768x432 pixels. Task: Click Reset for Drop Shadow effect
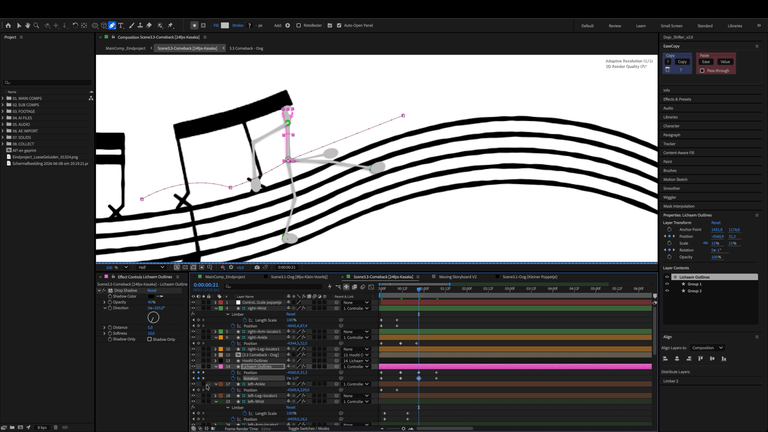[x=152, y=290]
